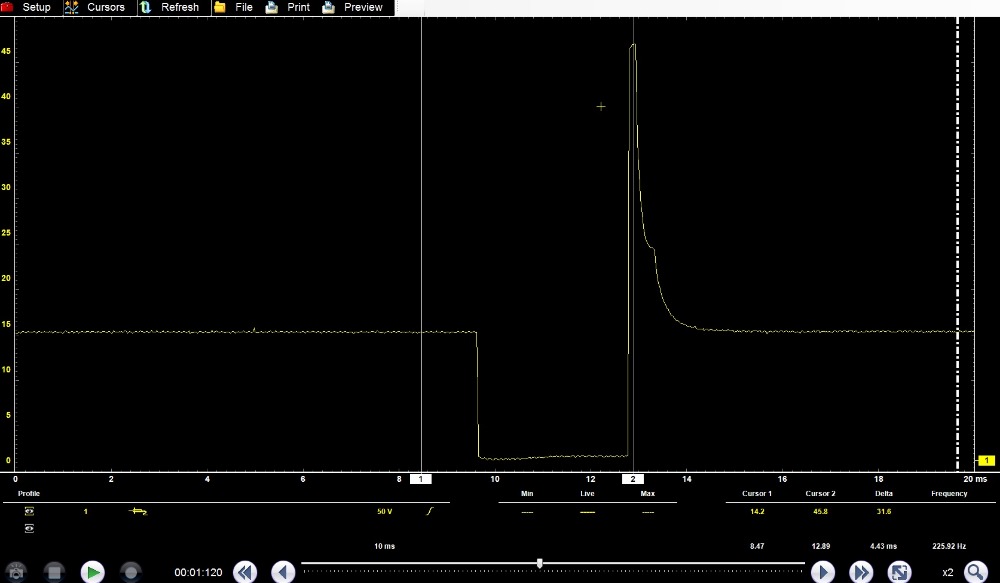This screenshot has height=583, width=1000.
Task: Toggle second channel visibility eye icon
Action: click(29, 528)
